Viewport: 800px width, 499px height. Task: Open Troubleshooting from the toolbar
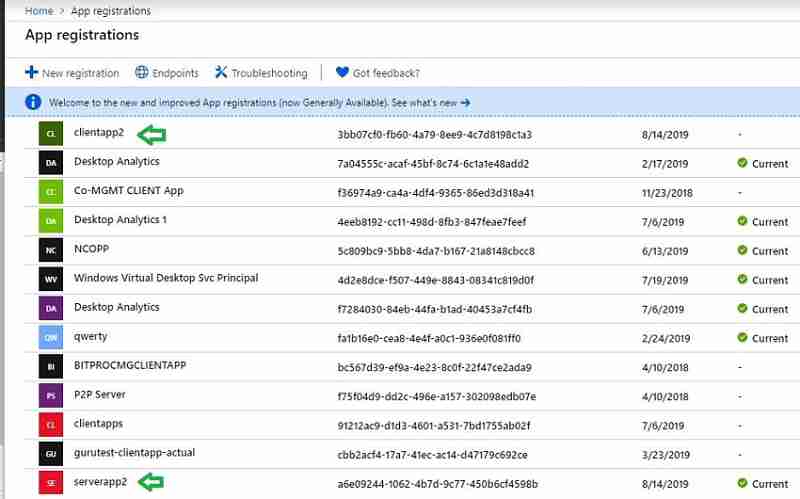tap(261, 73)
